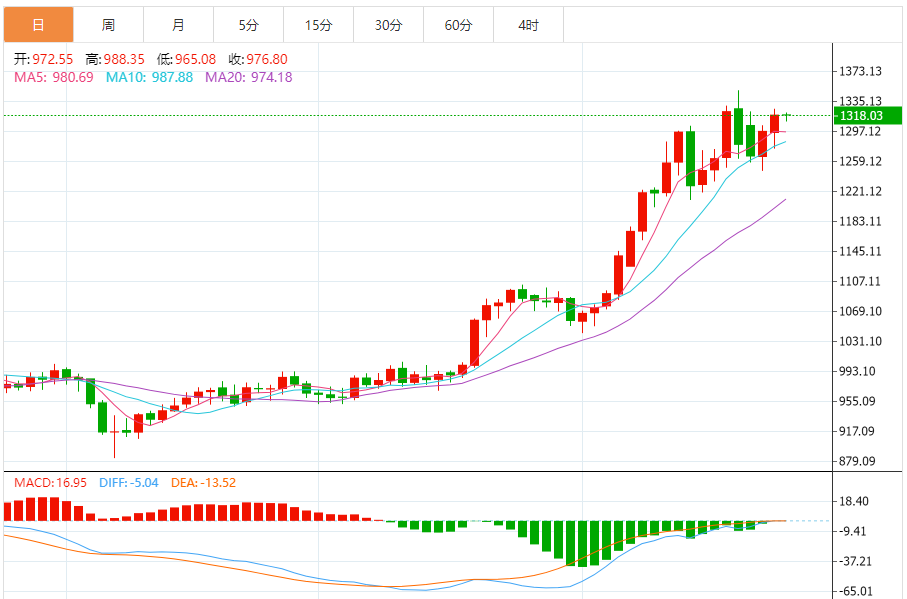Screen dimensions: 907x599
Task: Click the MA10 indicator label
Action: 150,77
